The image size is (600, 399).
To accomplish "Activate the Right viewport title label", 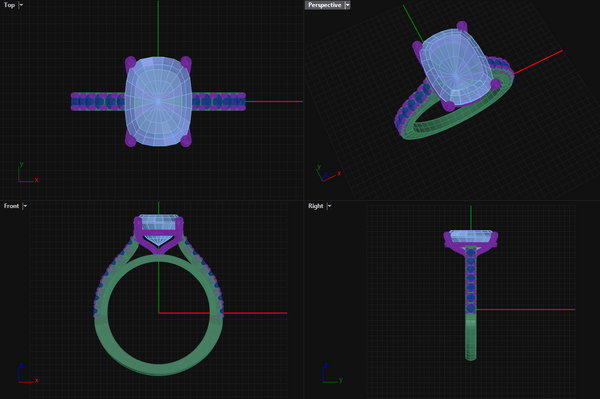I will (316, 206).
